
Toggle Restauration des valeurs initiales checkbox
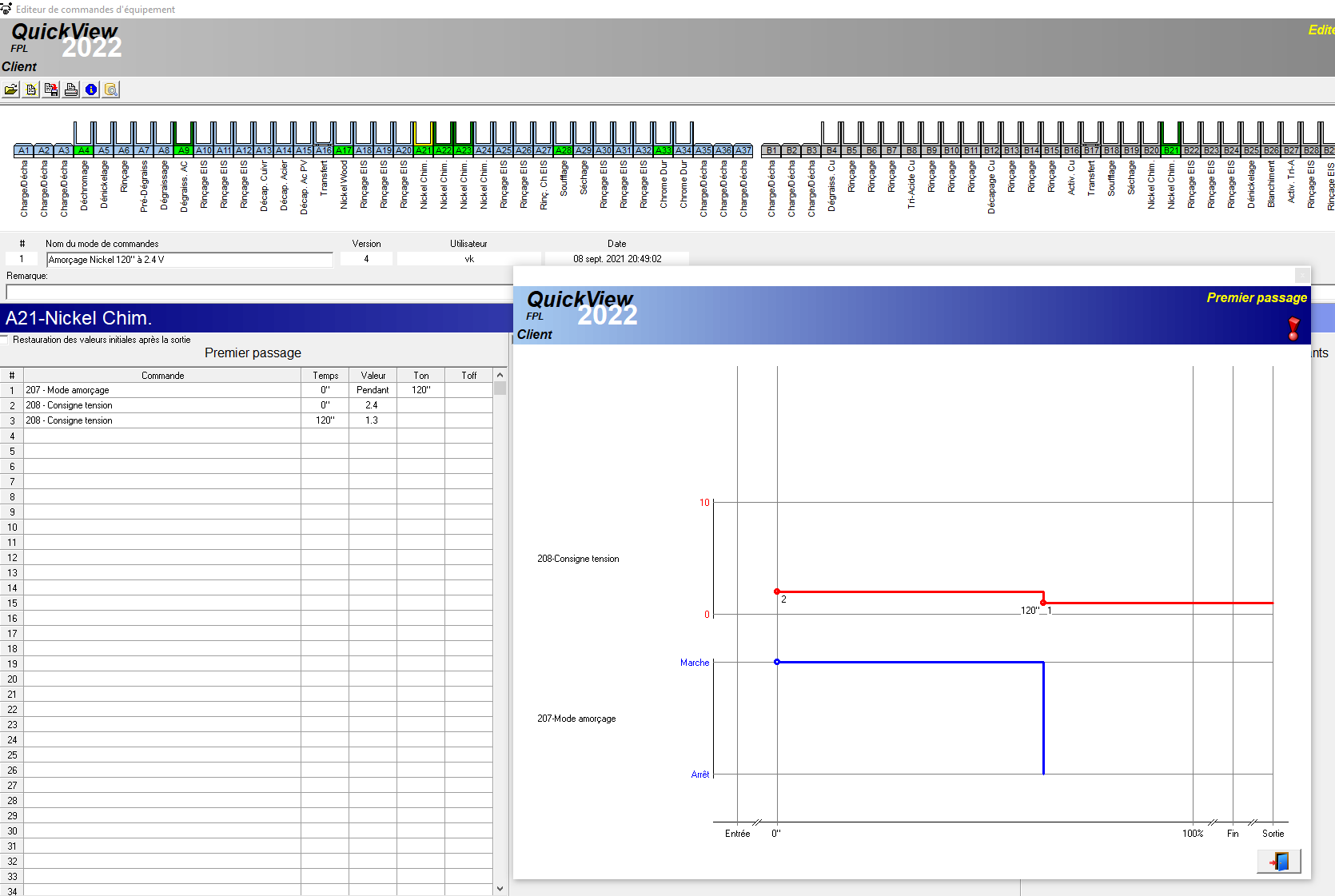tap(5, 340)
